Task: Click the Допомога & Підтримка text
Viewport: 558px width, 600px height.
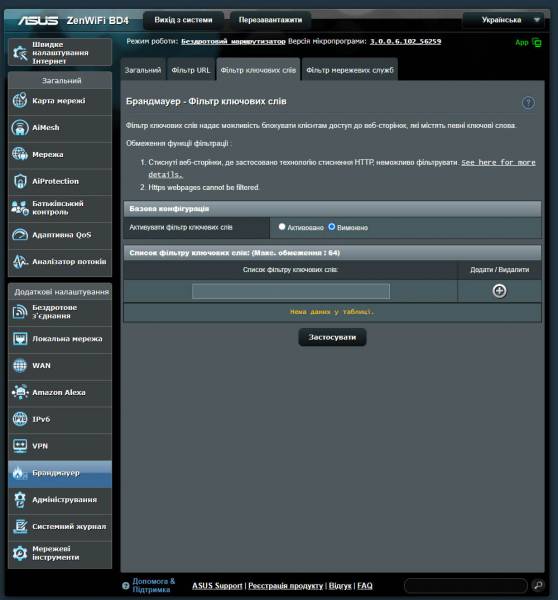Action: click(x=153, y=585)
